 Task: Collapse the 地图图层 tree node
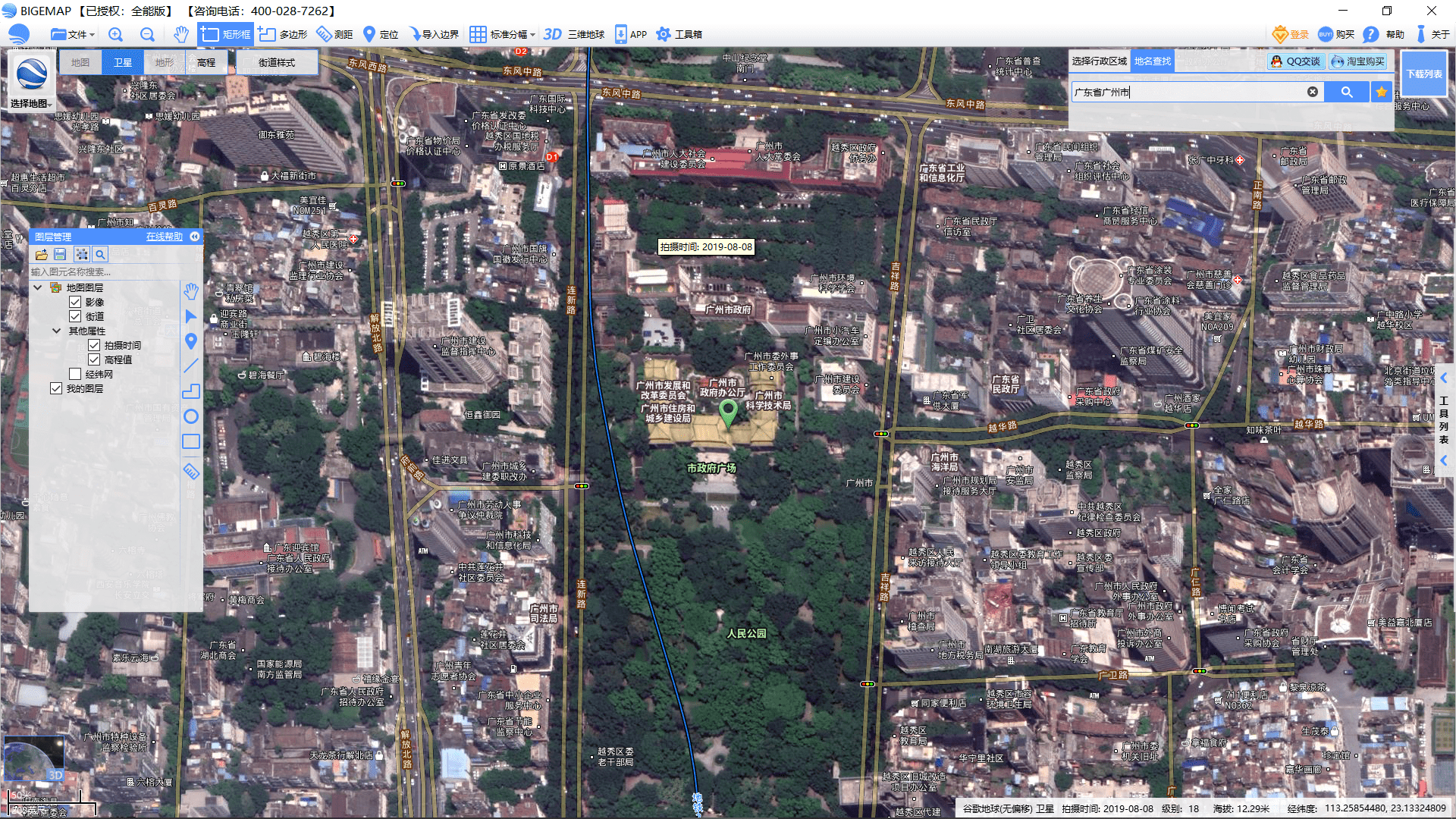(37, 287)
